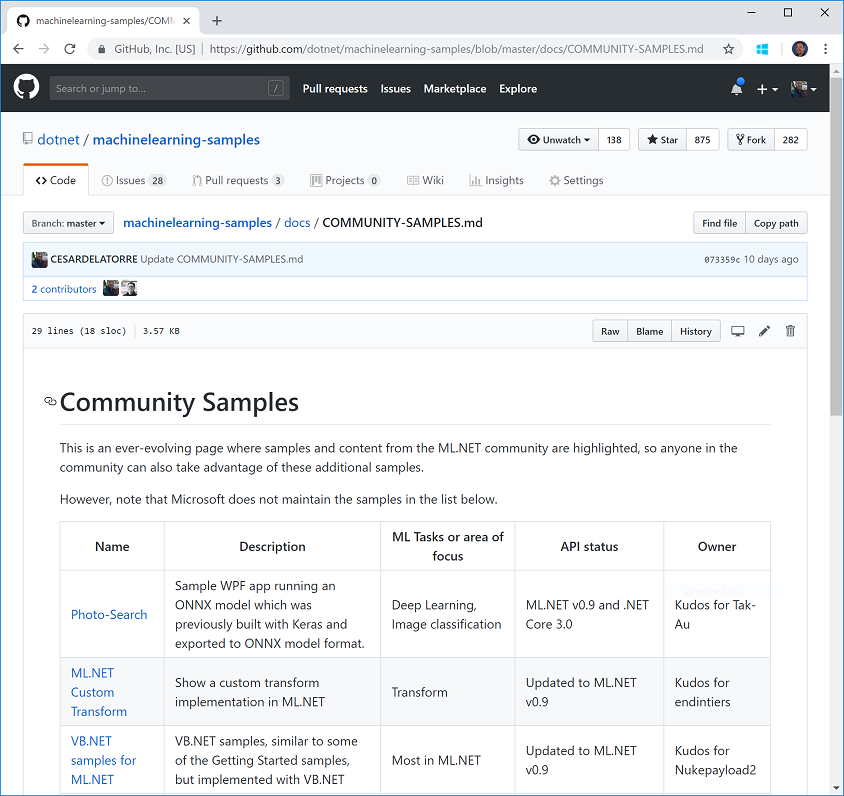View the Raw file
The width and height of the screenshot is (844, 796).
pos(610,331)
